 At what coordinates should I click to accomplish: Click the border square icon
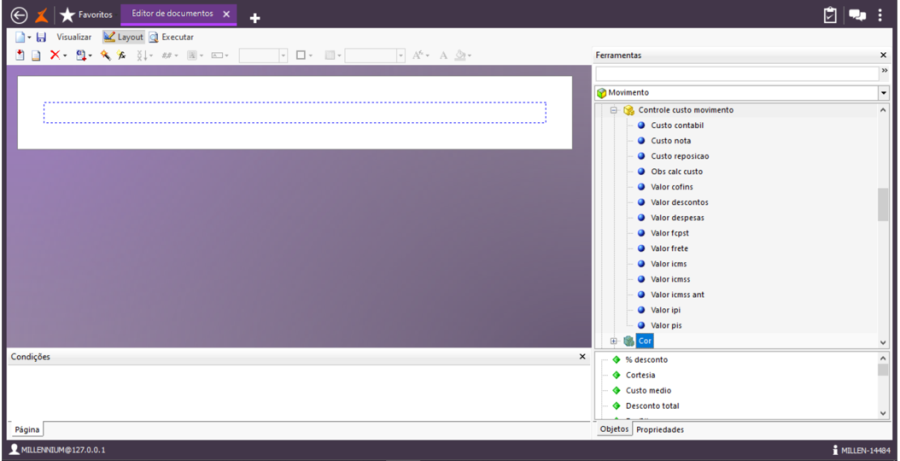pos(301,55)
